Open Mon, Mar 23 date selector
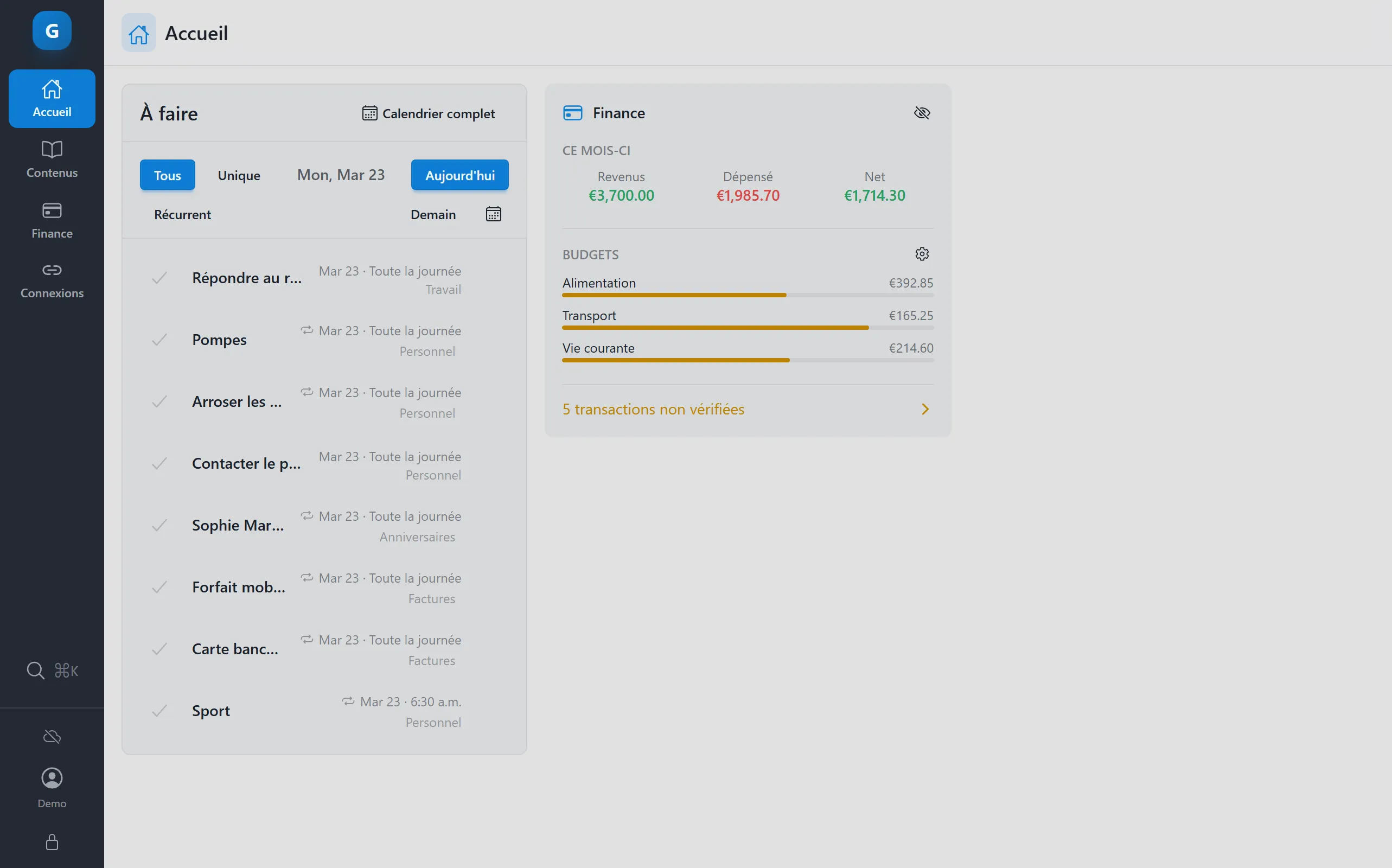Viewport: 1392px width, 868px height. 340,175
